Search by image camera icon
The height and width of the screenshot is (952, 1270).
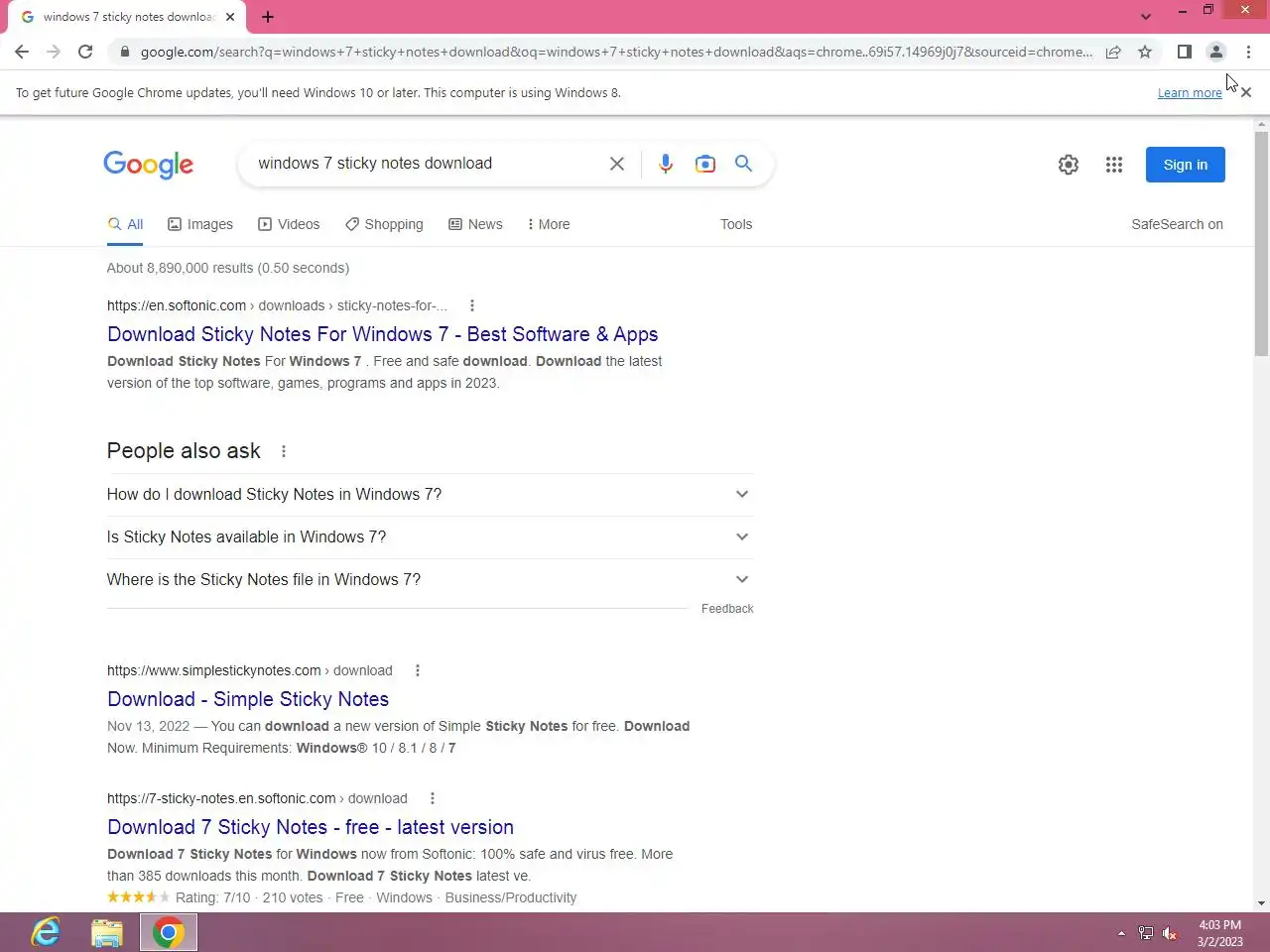(705, 164)
